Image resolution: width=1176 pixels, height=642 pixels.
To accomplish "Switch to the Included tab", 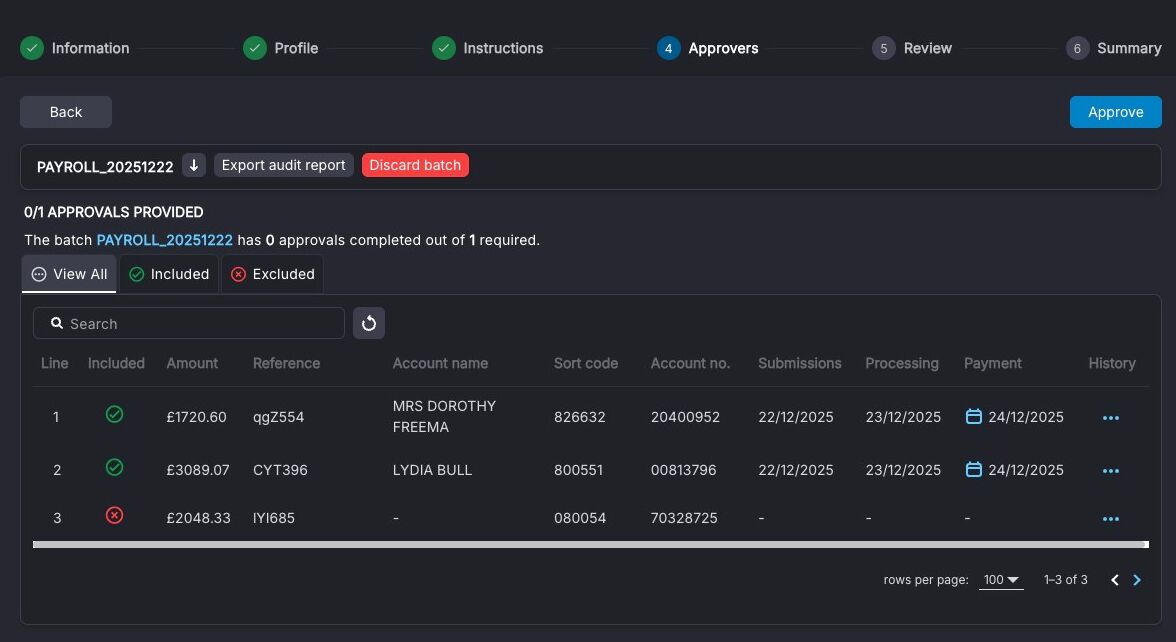I will pyautogui.click(x=169, y=274).
